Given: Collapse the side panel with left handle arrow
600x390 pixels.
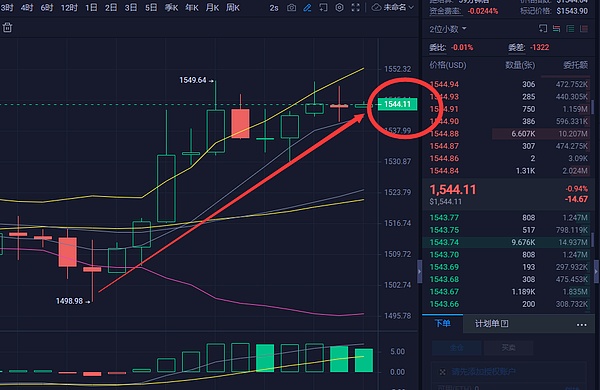Looking at the screenshot, I should coord(419,271).
